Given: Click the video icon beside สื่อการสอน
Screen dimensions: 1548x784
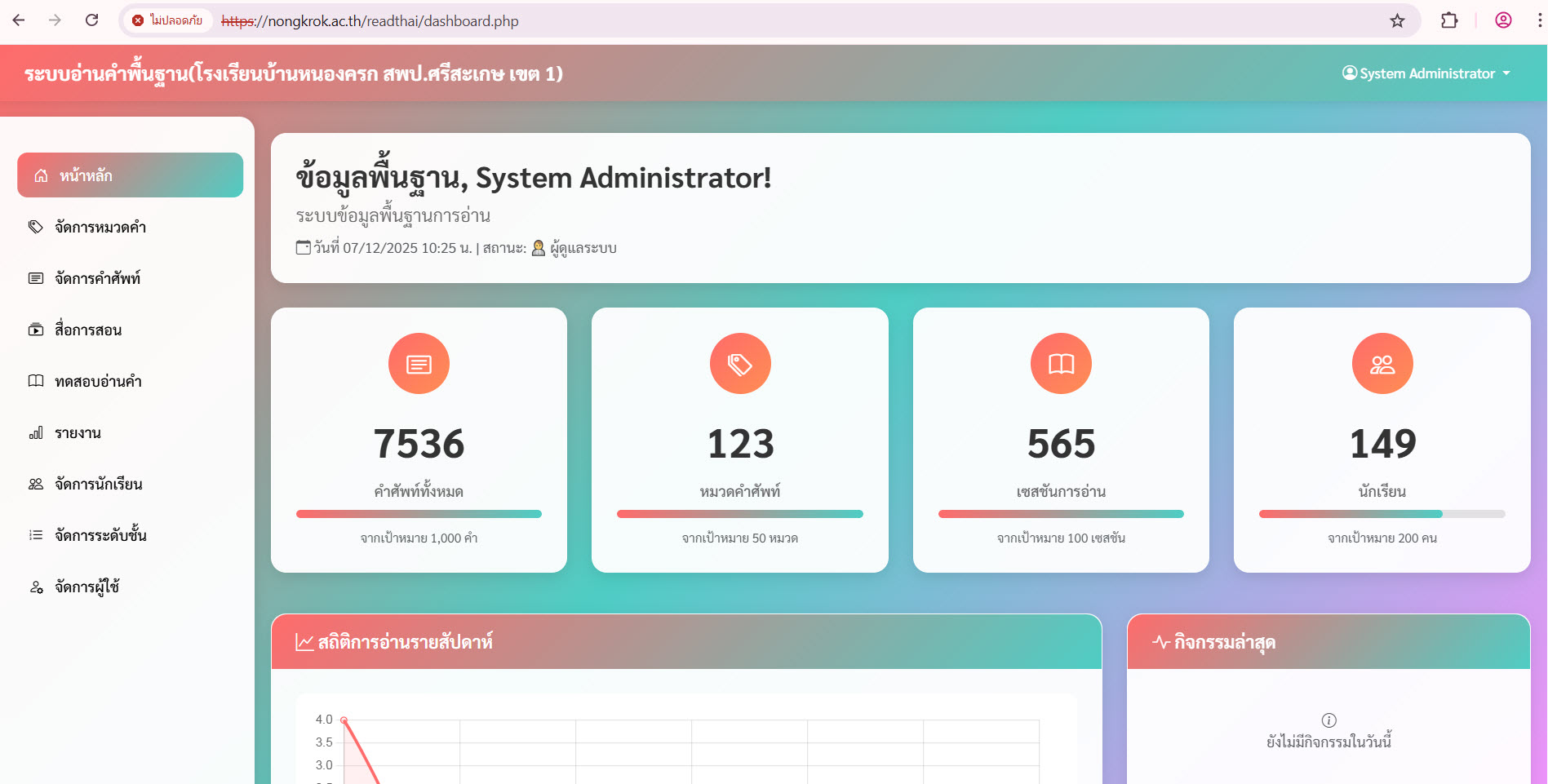Looking at the screenshot, I should pos(36,330).
